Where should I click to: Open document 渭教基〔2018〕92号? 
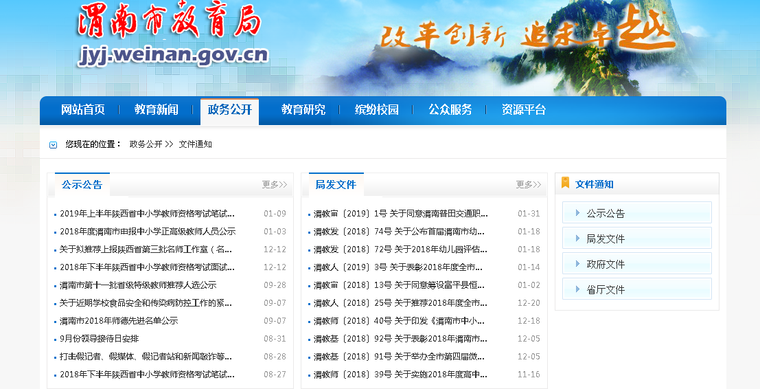pos(400,339)
